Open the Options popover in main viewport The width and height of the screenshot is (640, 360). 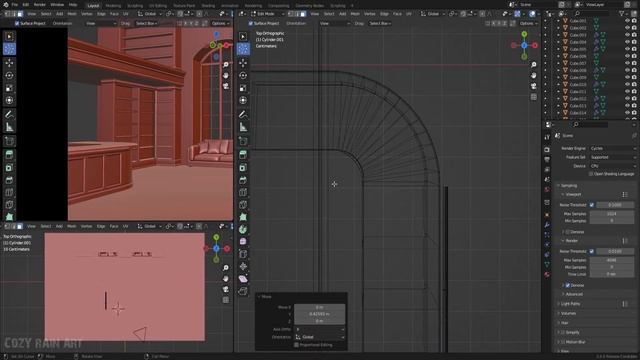(528, 24)
